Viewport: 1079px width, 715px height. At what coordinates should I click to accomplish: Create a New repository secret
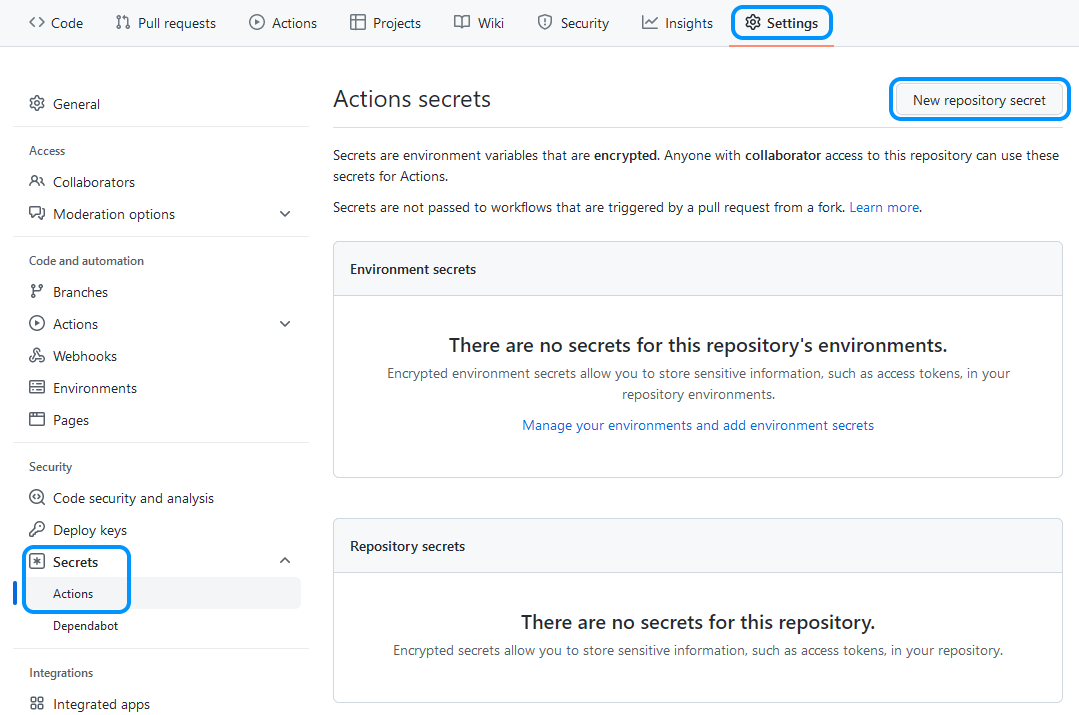979,100
